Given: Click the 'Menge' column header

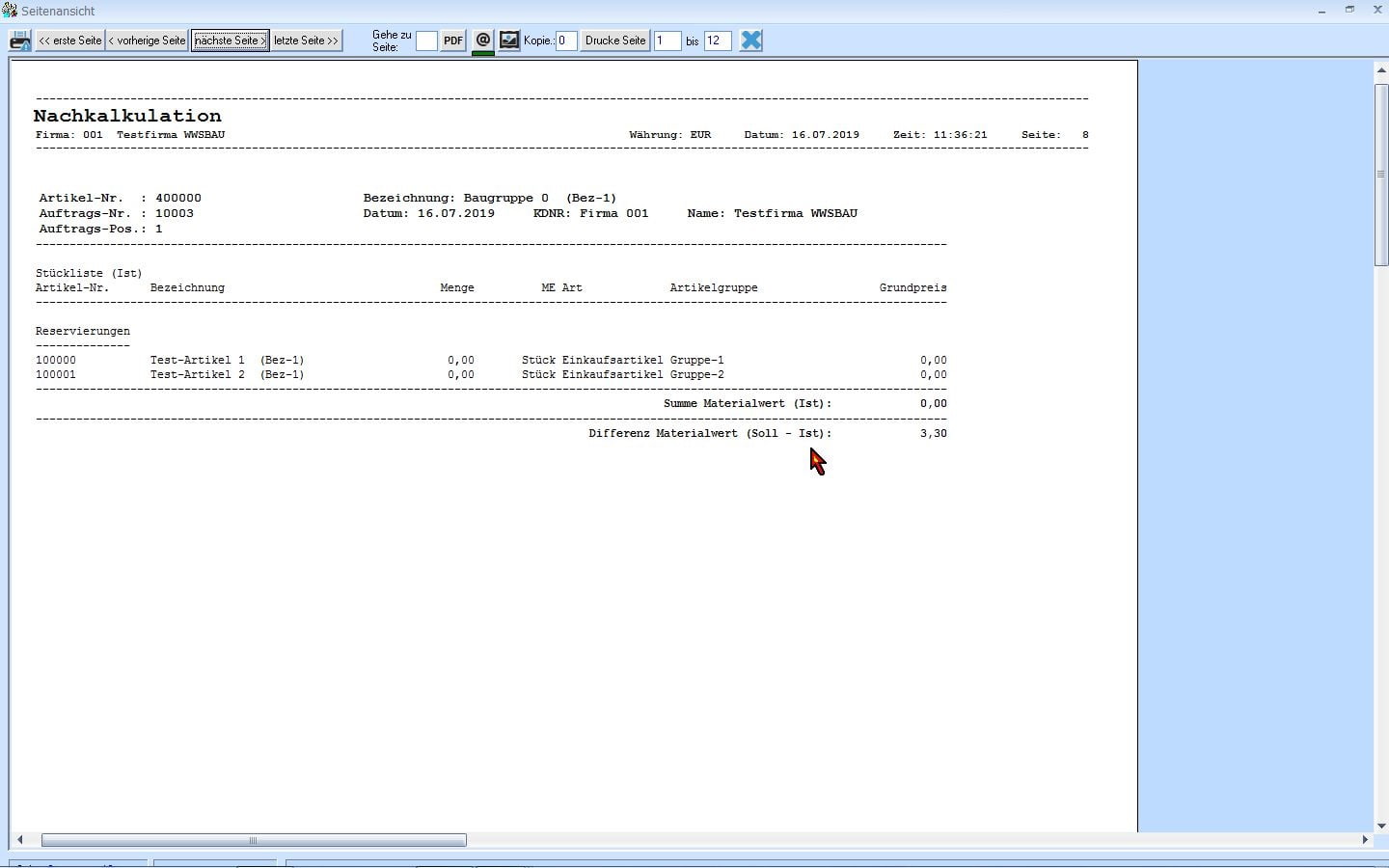Looking at the screenshot, I should click(x=457, y=287).
